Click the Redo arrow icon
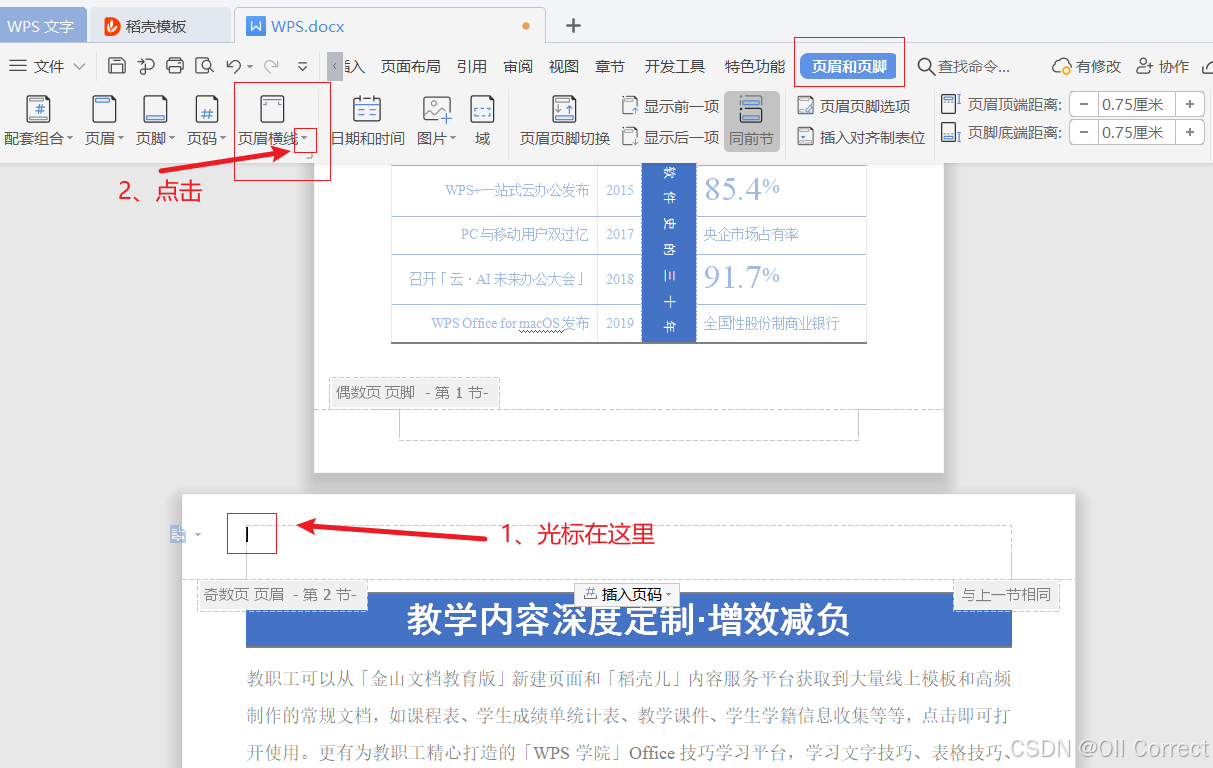 [x=271, y=66]
